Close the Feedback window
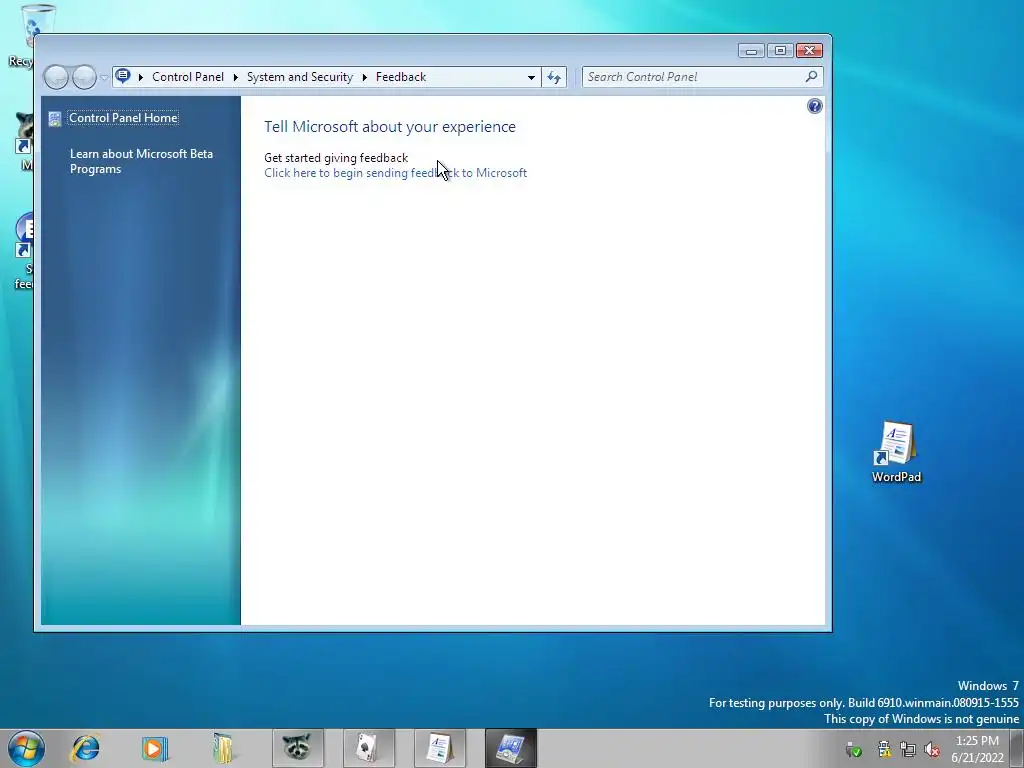This screenshot has width=1024, height=768. pos(809,51)
